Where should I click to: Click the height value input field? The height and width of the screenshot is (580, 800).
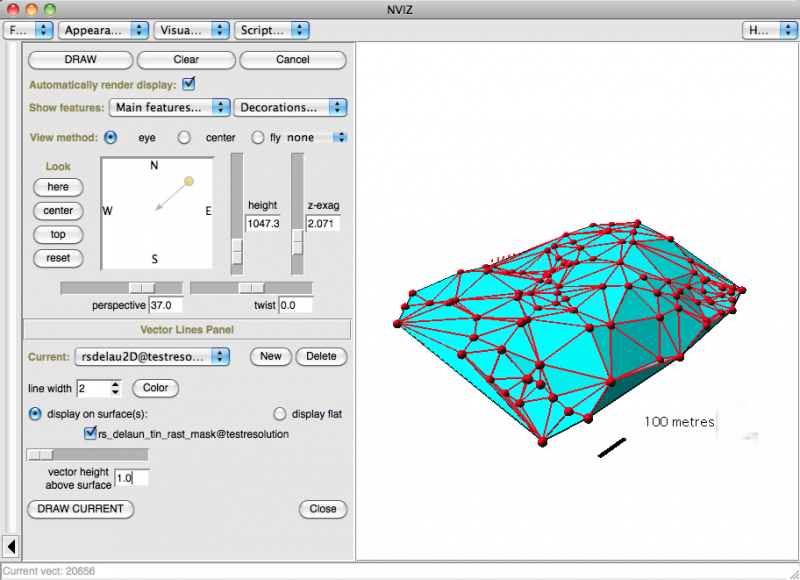263,223
